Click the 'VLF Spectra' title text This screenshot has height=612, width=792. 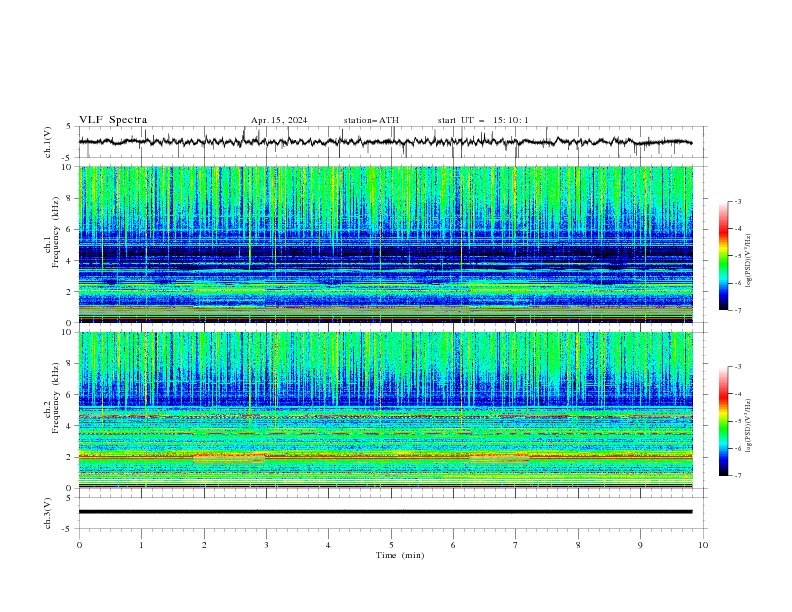pyautogui.click(x=113, y=120)
